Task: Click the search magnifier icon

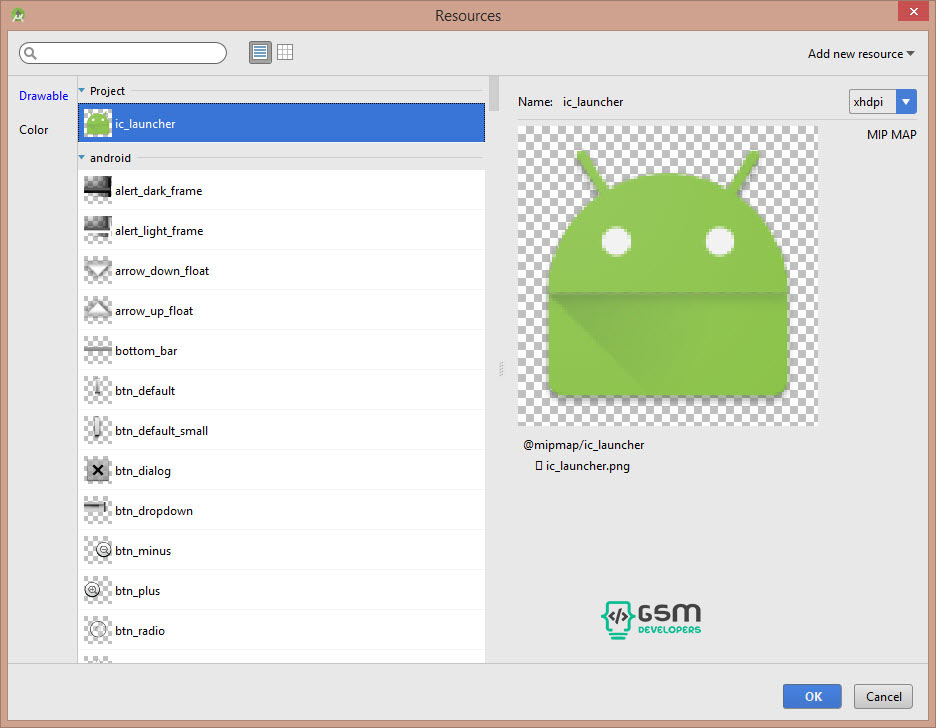Action: pyautogui.click(x=30, y=53)
